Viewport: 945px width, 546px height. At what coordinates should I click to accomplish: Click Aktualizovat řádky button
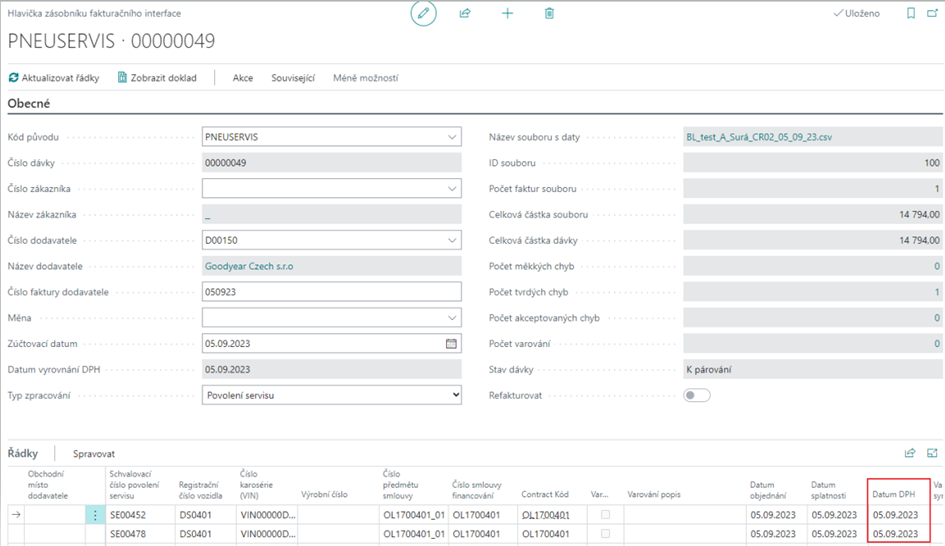click(x=54, y=78)
